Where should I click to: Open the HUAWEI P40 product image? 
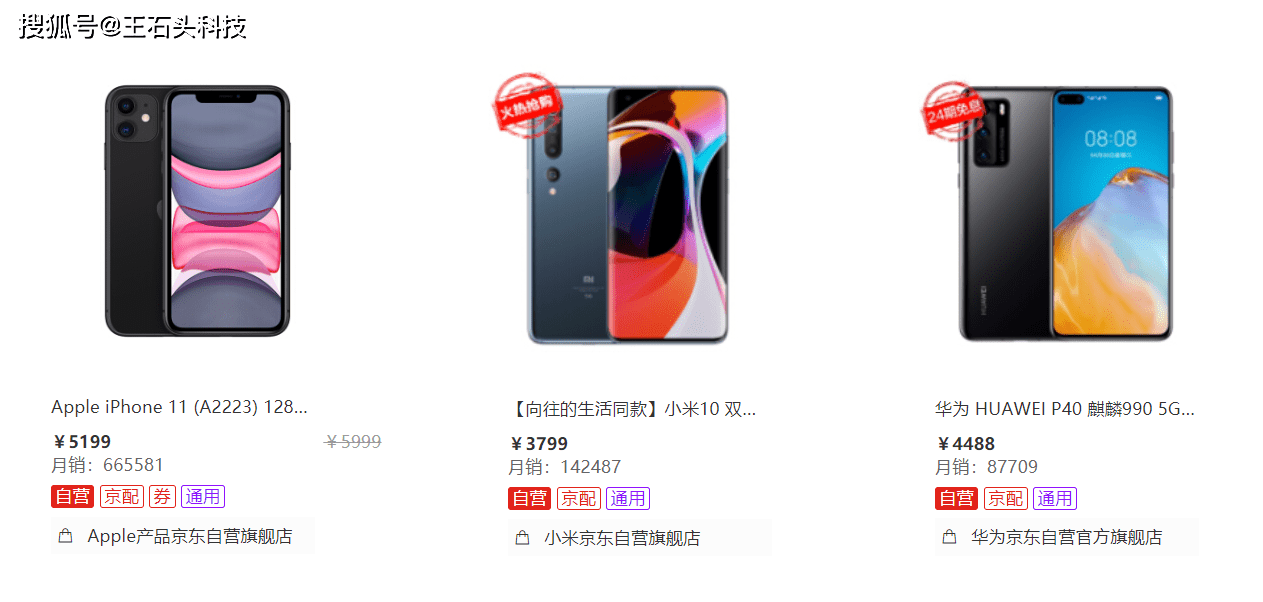click(1064, 214)
